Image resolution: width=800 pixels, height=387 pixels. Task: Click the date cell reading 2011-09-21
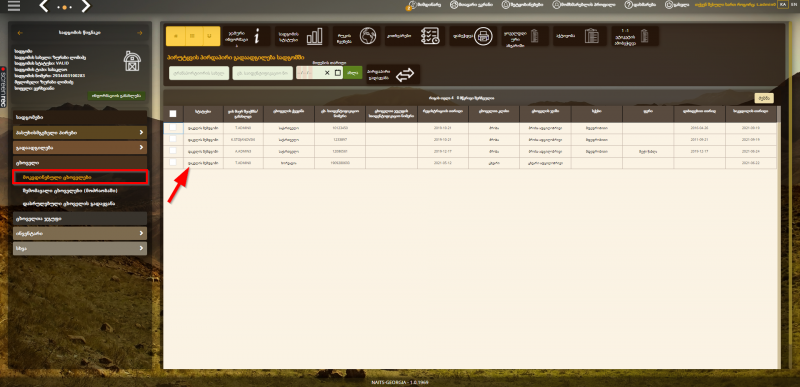[699, 139]
